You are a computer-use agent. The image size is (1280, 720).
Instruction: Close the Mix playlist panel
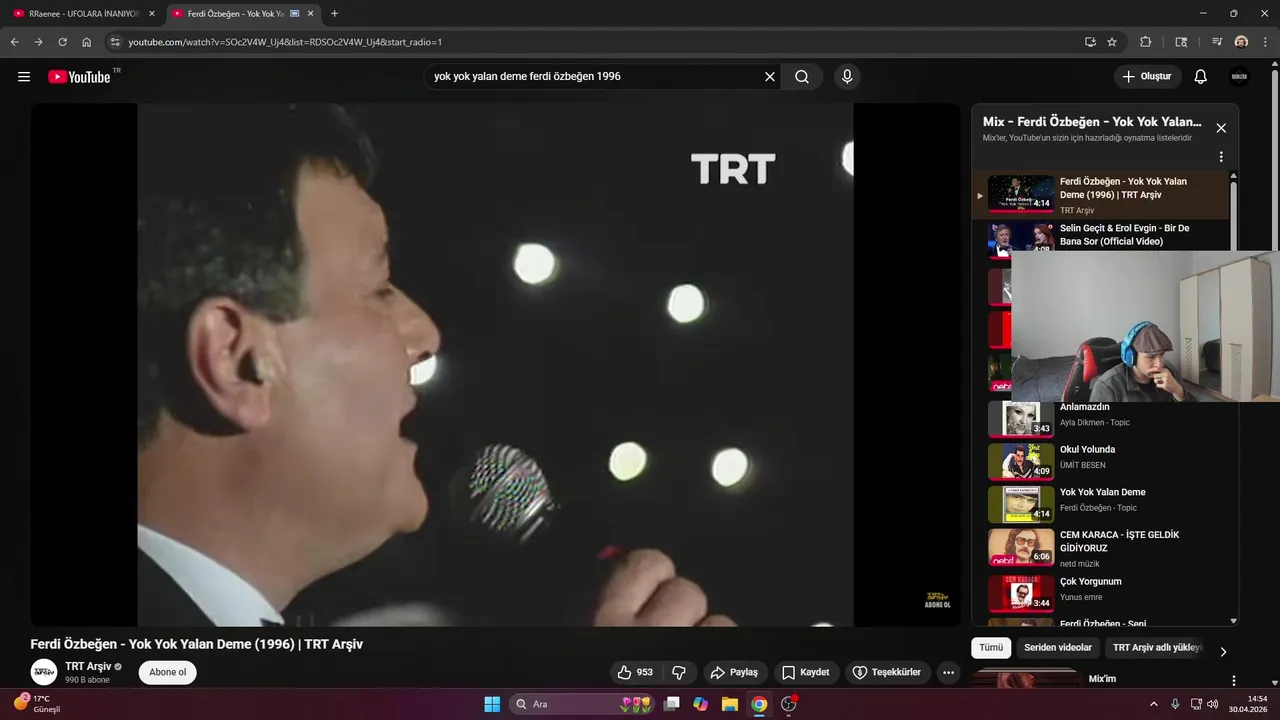point(1221,128)
